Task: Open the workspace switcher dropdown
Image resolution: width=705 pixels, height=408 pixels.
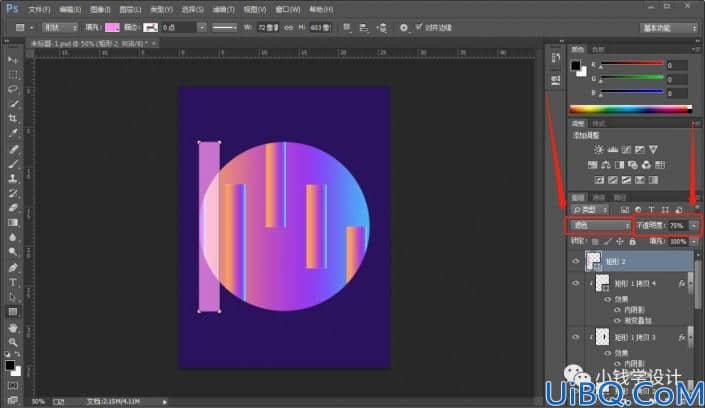Action: tap(668, 28)
